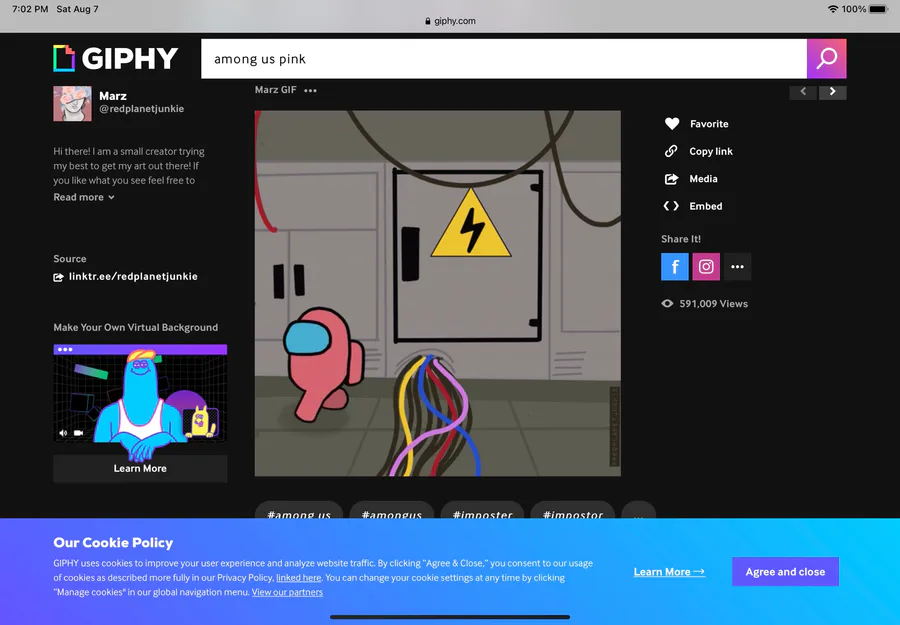Open Learn More in cookie banner

click(x=669, y=572)
